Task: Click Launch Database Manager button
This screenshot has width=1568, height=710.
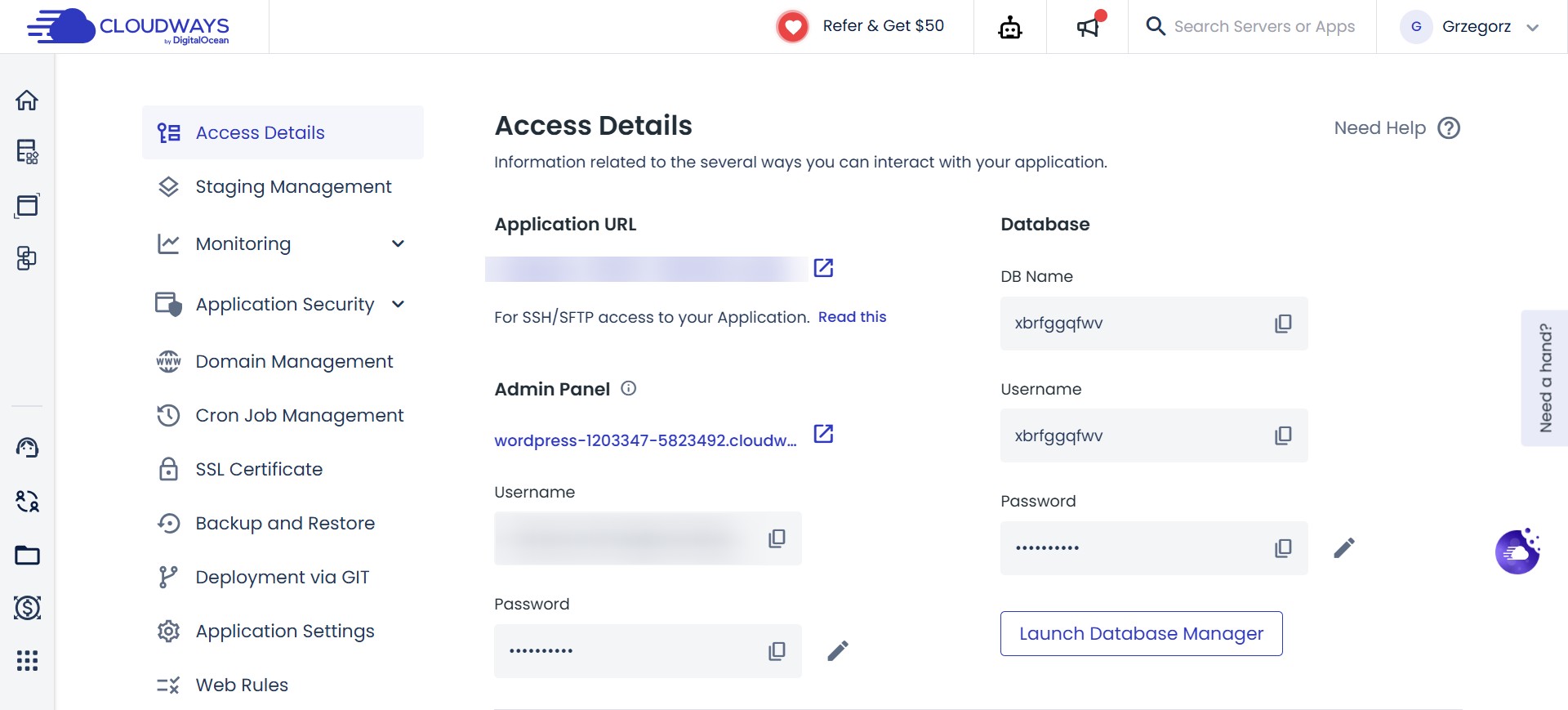Action: [x=1141, y=633]
